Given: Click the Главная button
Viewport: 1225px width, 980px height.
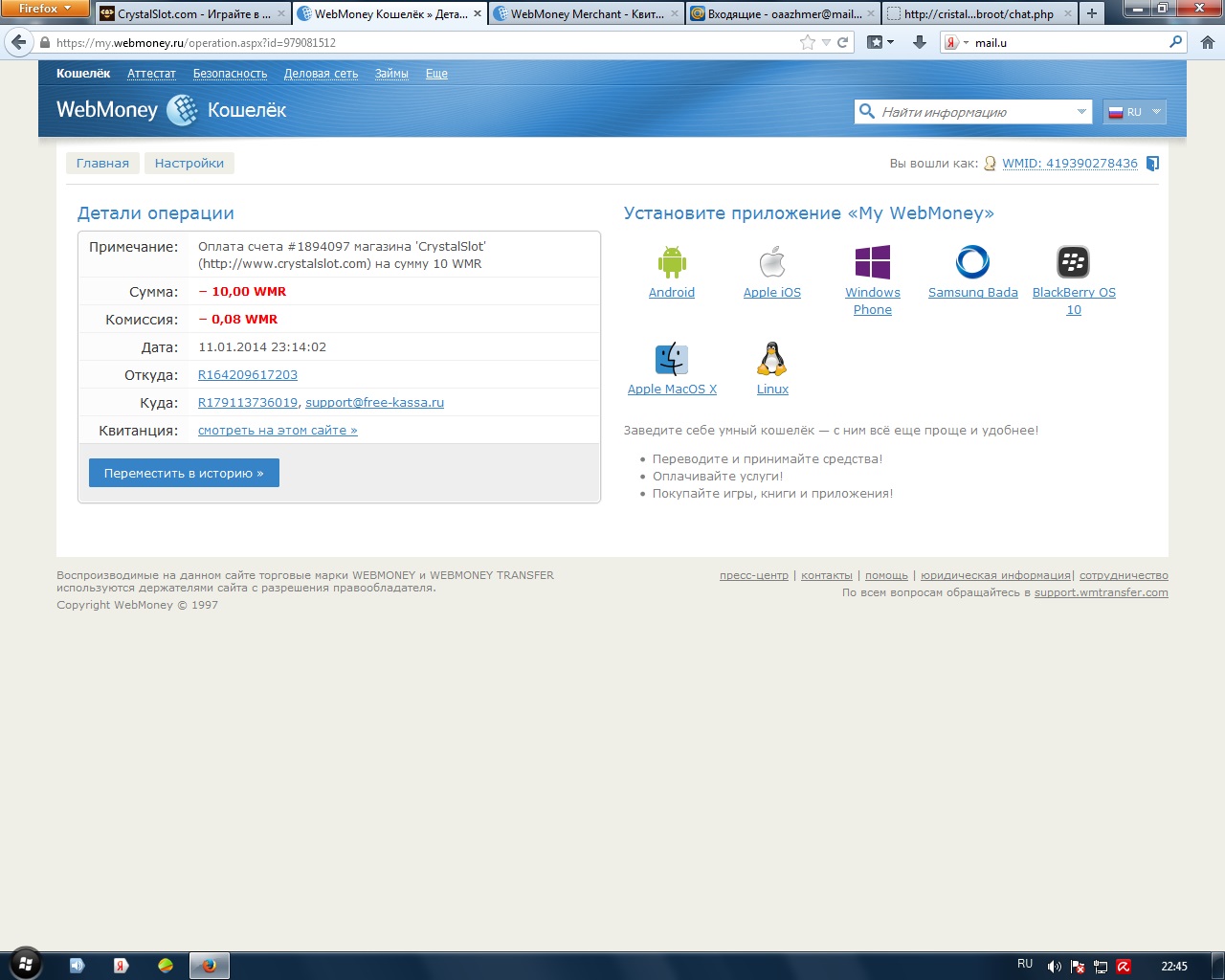Looking at the screenshot, I should coord(102,163).
